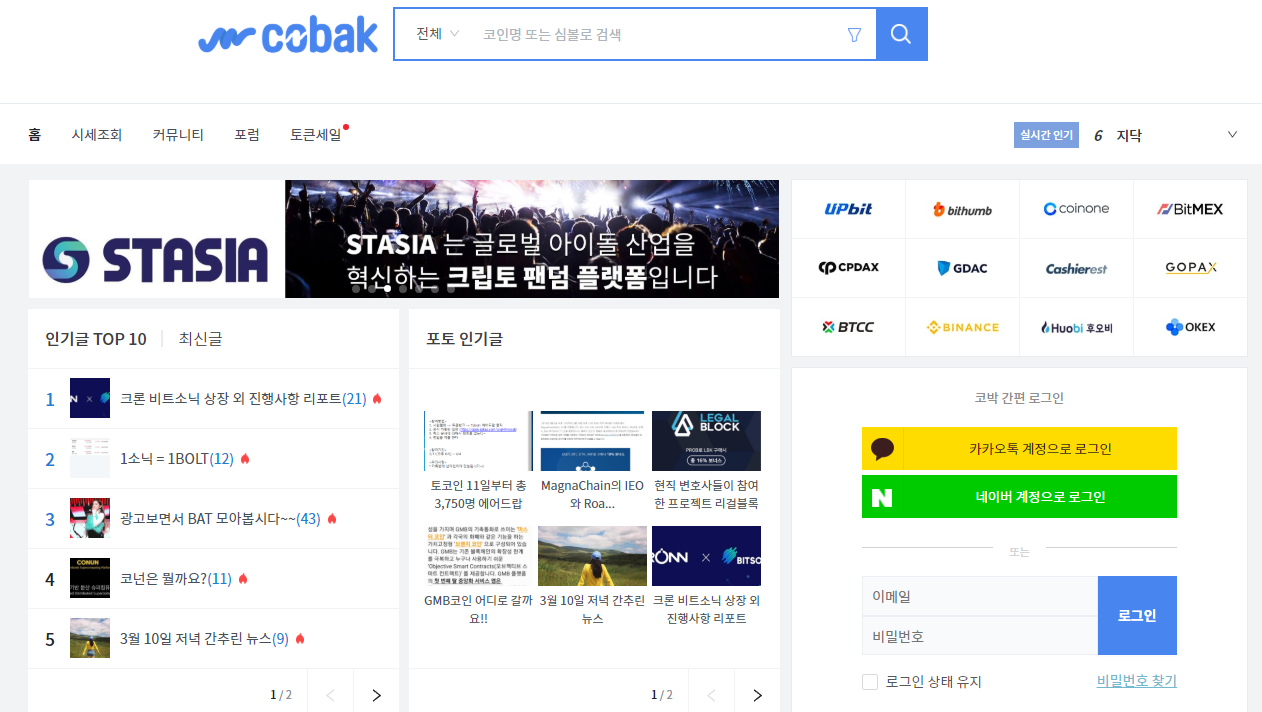Open the 토큰세일 menu

[x=316, y=135]
